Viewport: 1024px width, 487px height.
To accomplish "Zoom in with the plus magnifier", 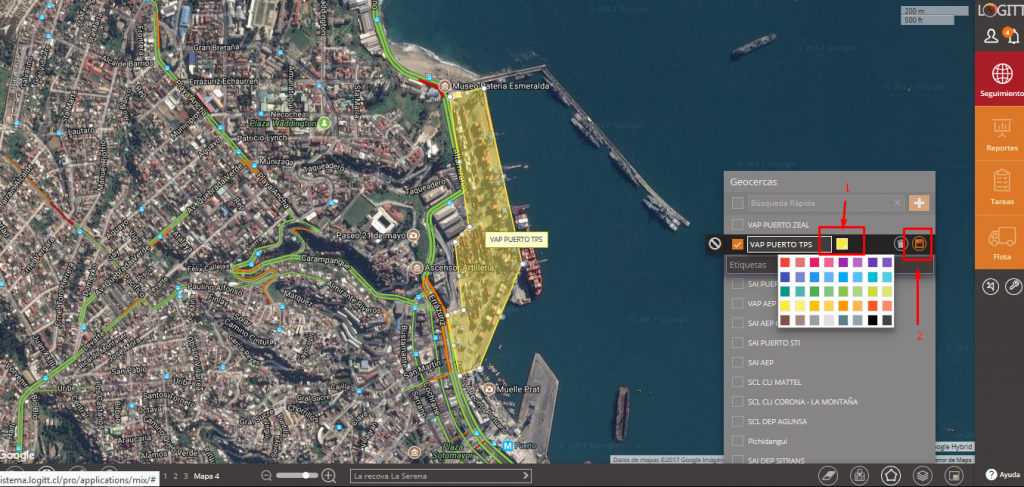I will pos(328,476).
